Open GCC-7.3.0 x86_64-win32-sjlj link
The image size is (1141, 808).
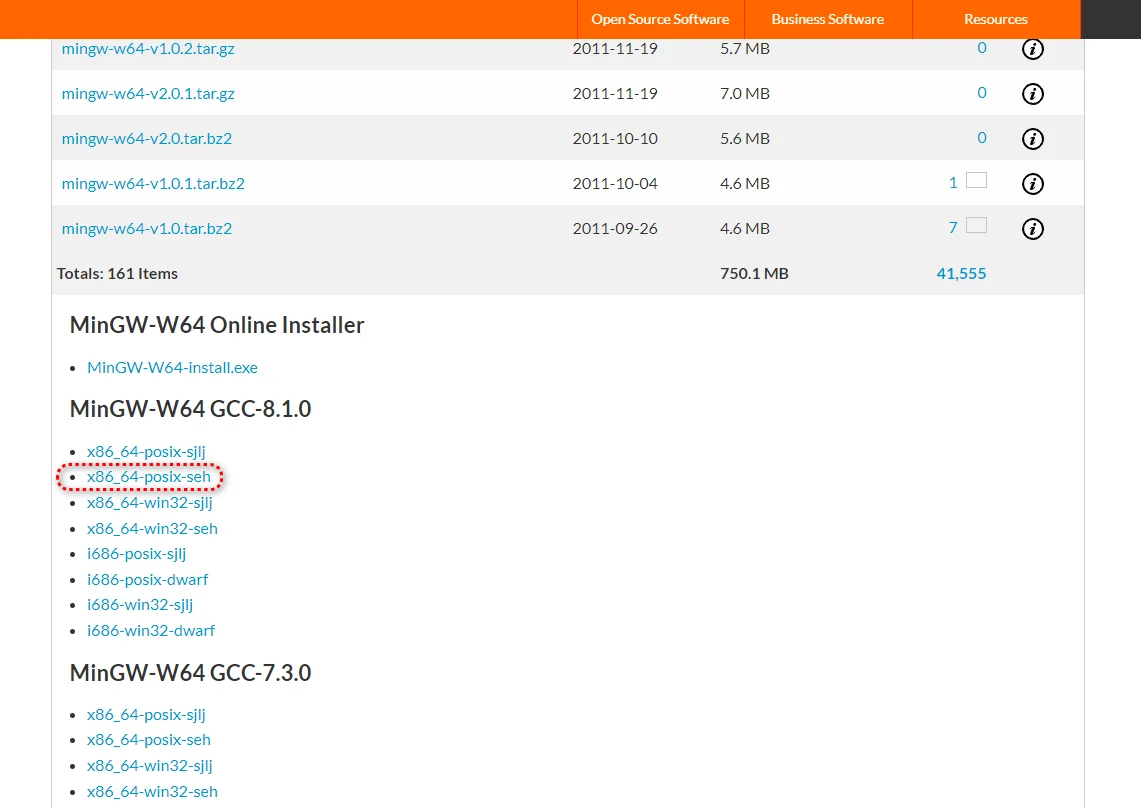point(149,766)
